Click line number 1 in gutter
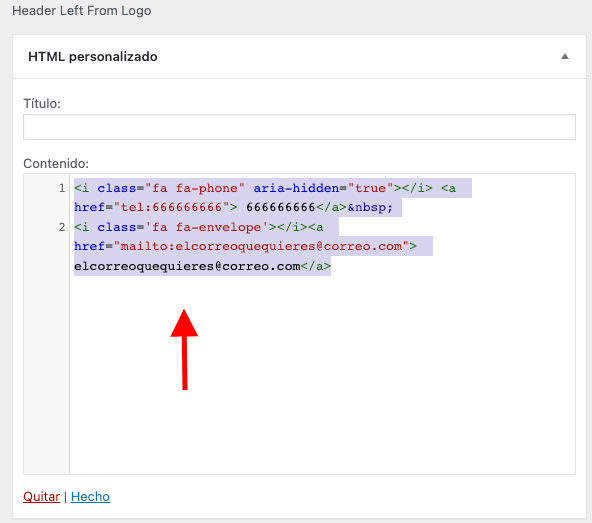 coord(62,188)
